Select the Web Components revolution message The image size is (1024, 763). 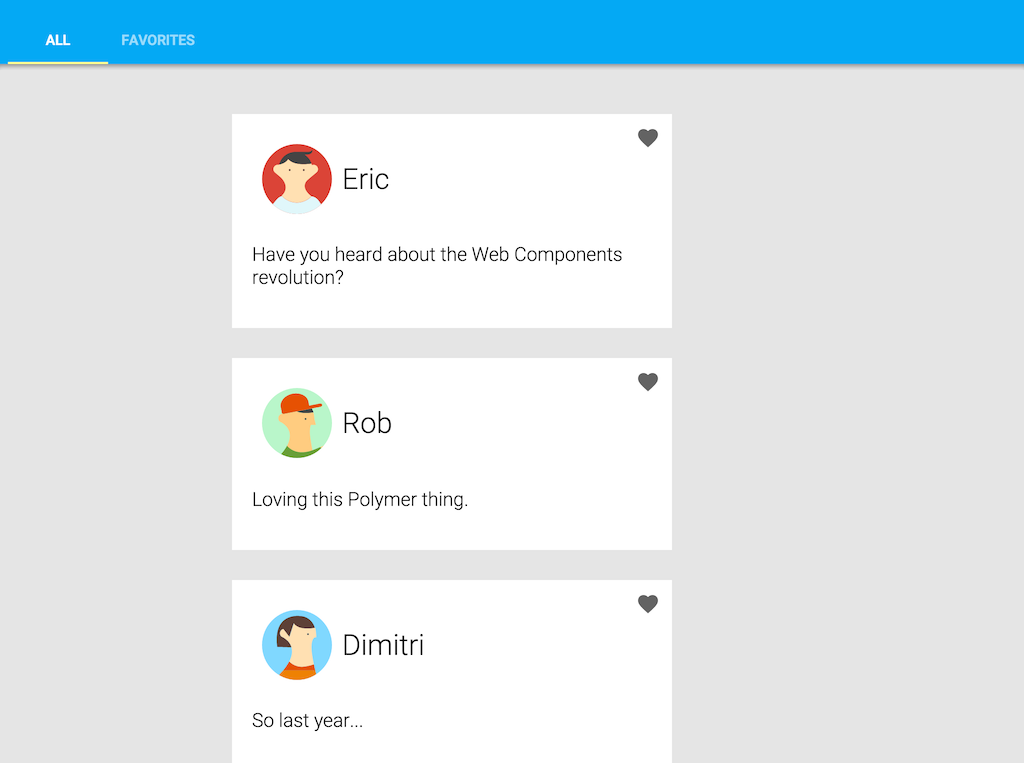point(437,265)
